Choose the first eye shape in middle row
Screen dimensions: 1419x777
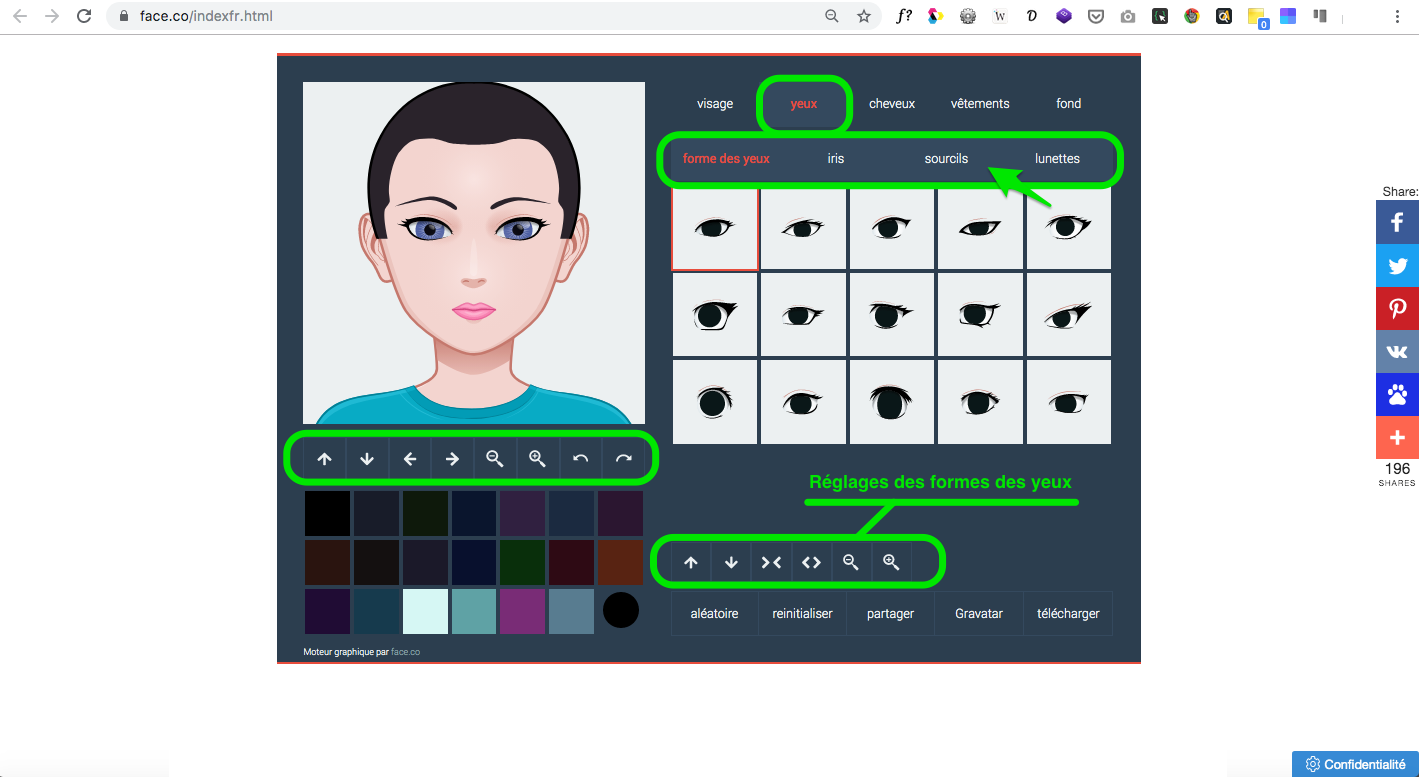pos(715,315)
